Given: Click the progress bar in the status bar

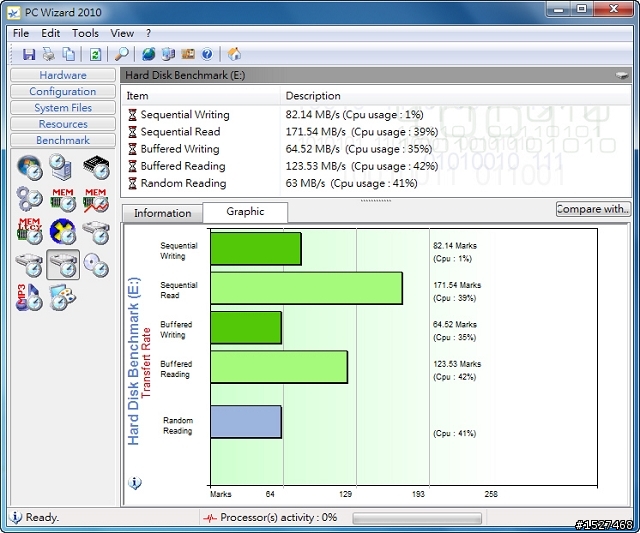Looking at the screenshot, I should click(417, 518).
